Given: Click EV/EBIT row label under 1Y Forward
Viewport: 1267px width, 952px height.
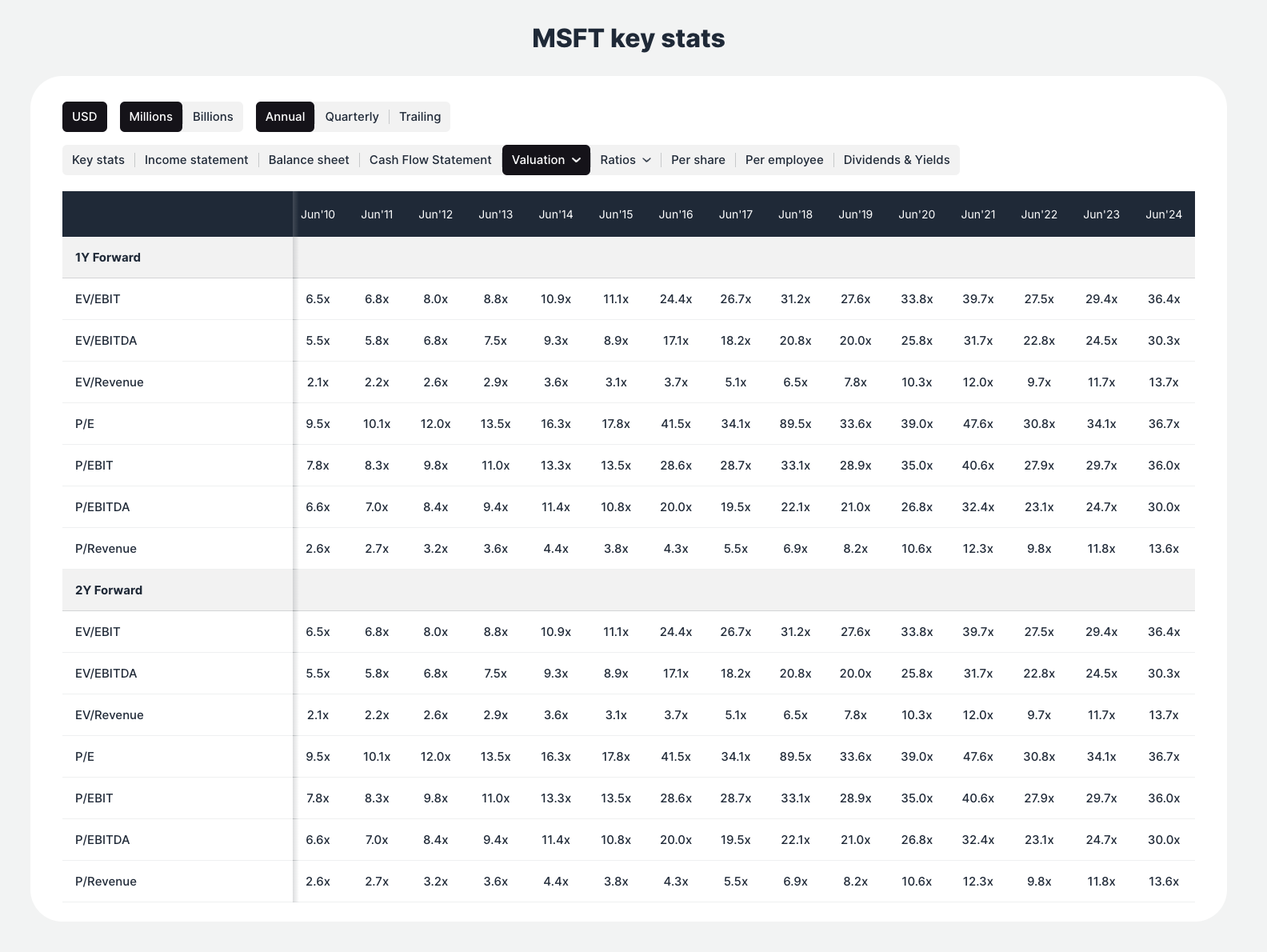Looking at the screenshot, I should pos(98,299).
